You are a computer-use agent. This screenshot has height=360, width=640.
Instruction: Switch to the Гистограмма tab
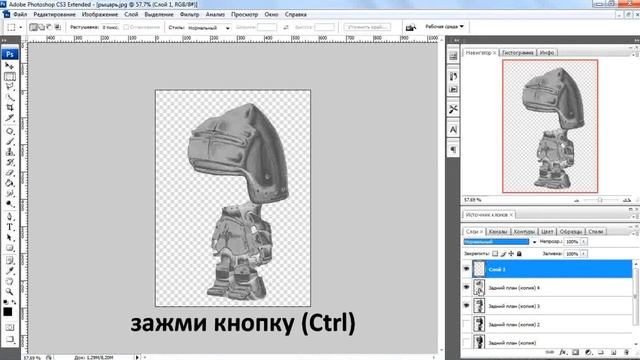518,53
